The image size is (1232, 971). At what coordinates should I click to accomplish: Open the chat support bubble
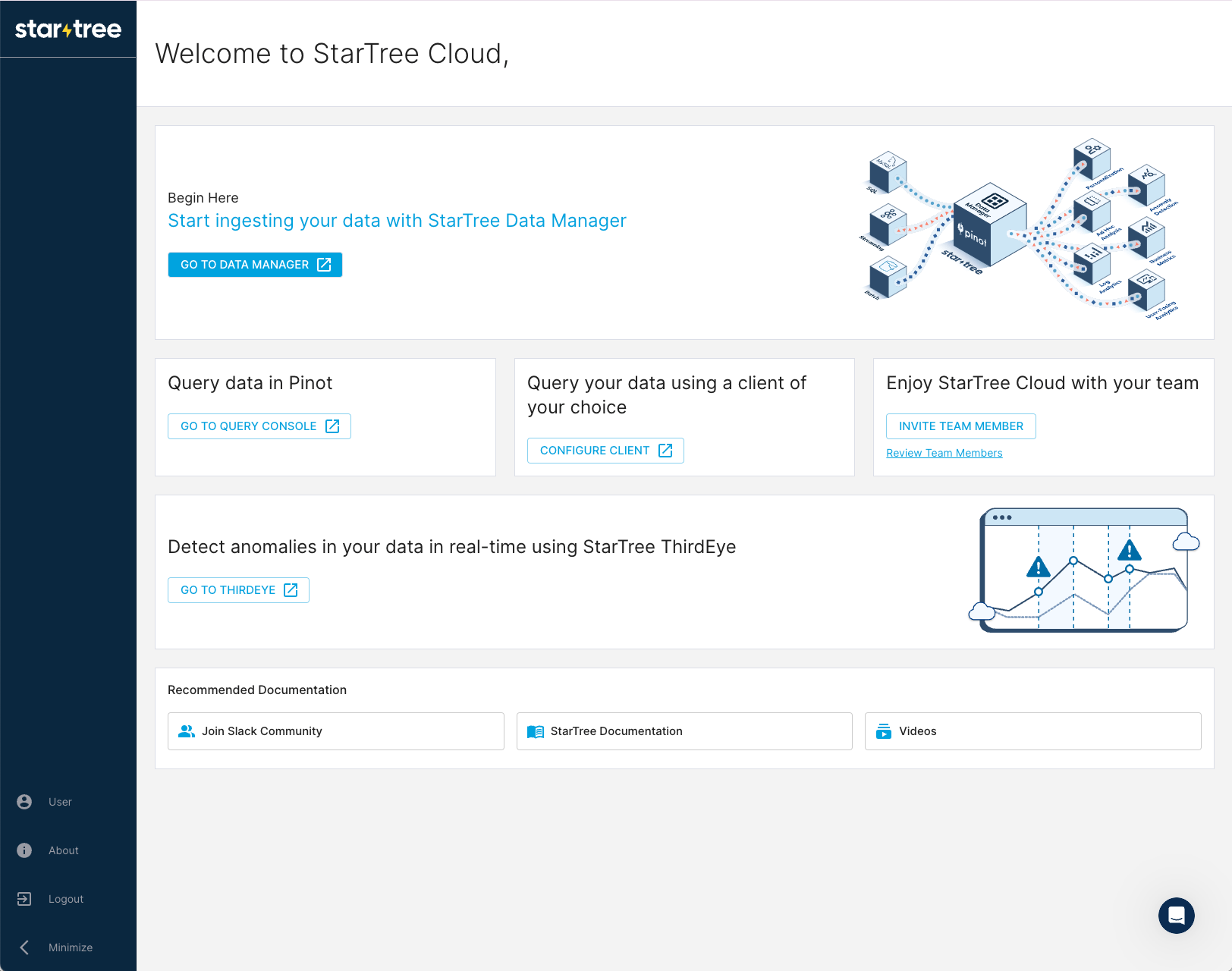click(1175, 916)
